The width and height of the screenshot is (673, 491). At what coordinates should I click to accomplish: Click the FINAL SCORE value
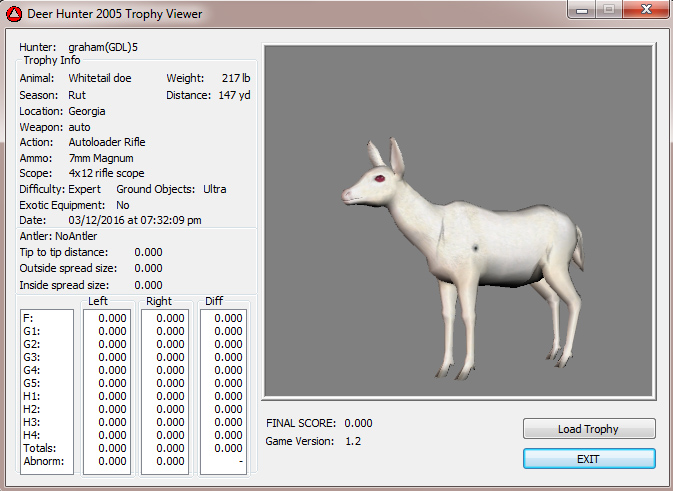point(358,423)
